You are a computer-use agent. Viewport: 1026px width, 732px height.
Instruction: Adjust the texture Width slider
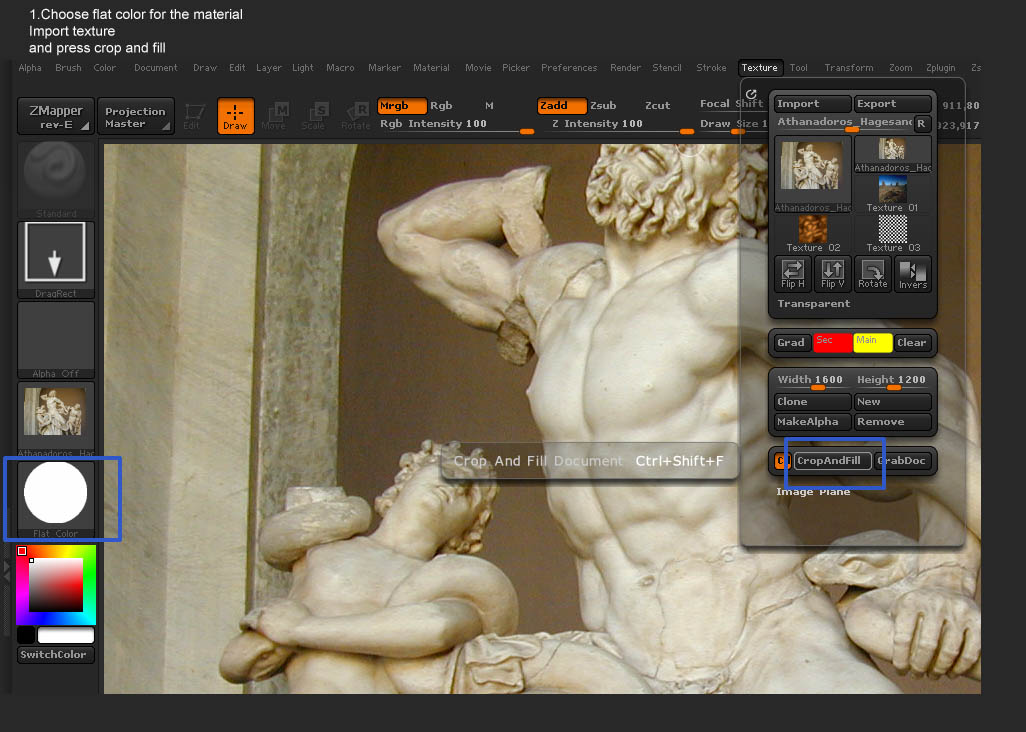pos(813,381)
